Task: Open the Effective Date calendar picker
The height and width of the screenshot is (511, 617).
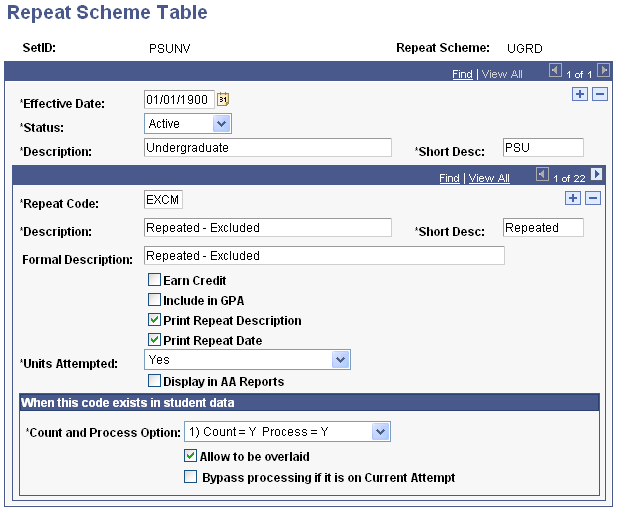Action: coord(223,99)
